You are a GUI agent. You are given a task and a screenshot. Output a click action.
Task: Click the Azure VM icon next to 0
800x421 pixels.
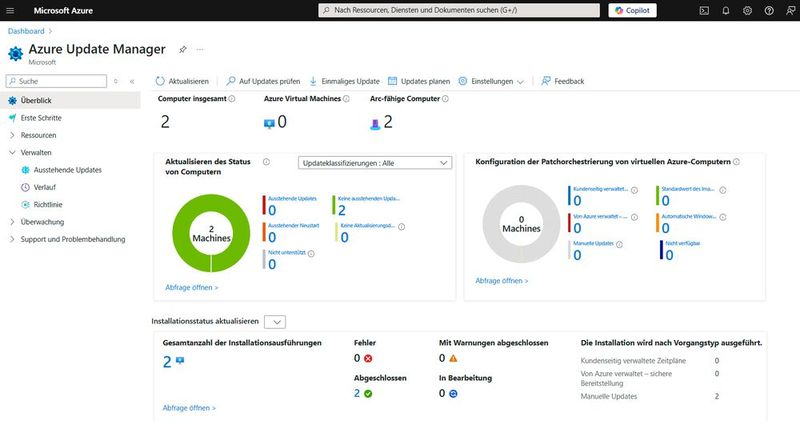[x=269, y=123]
